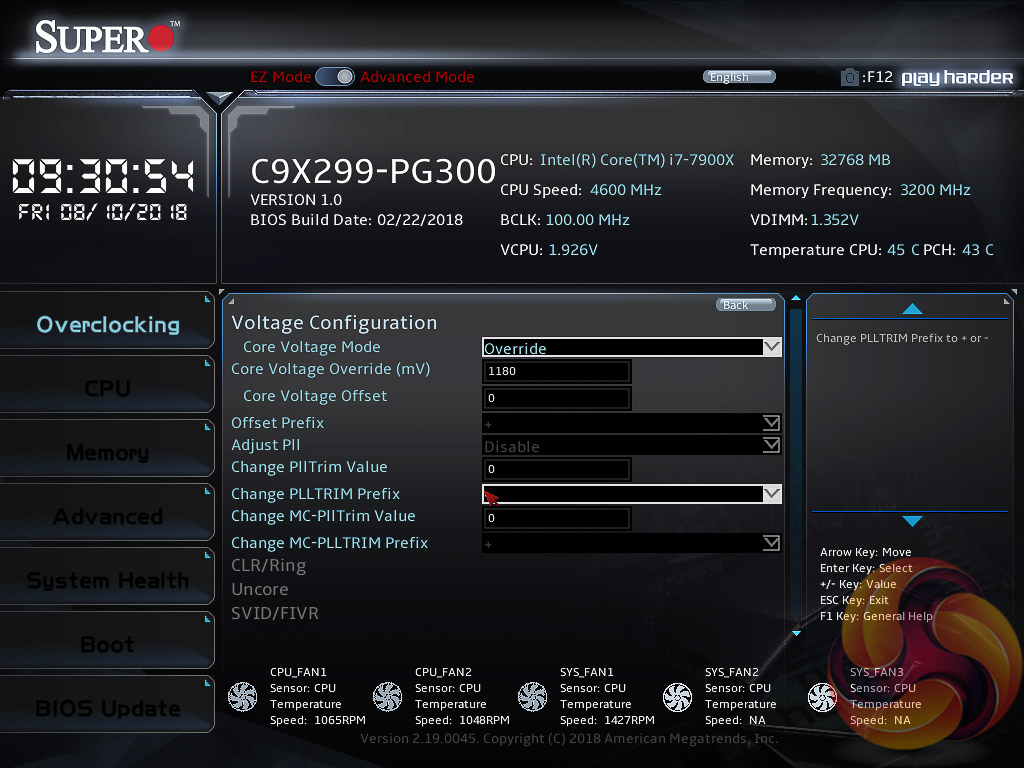Open the Offset Prefix dropdown
Viewport: 1024px width, 768px height.
point(632,423)
